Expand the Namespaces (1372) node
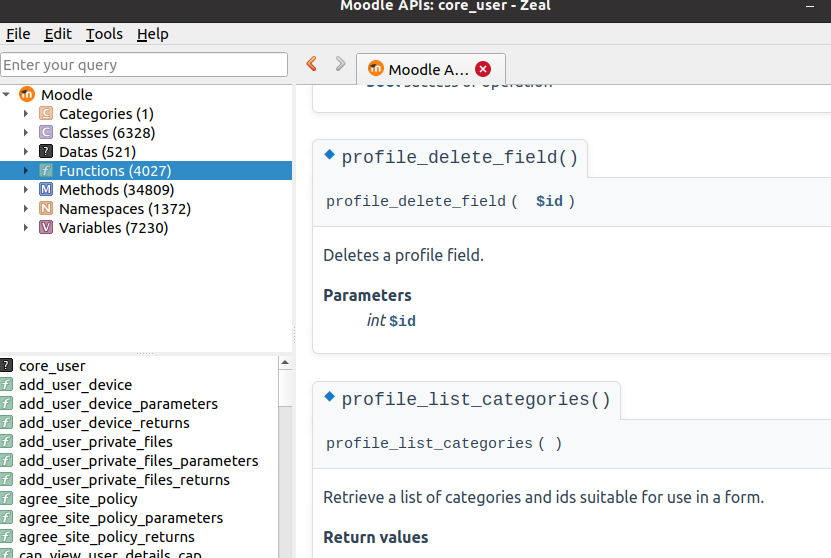The image size is (831, 558). tap(25, 209)
